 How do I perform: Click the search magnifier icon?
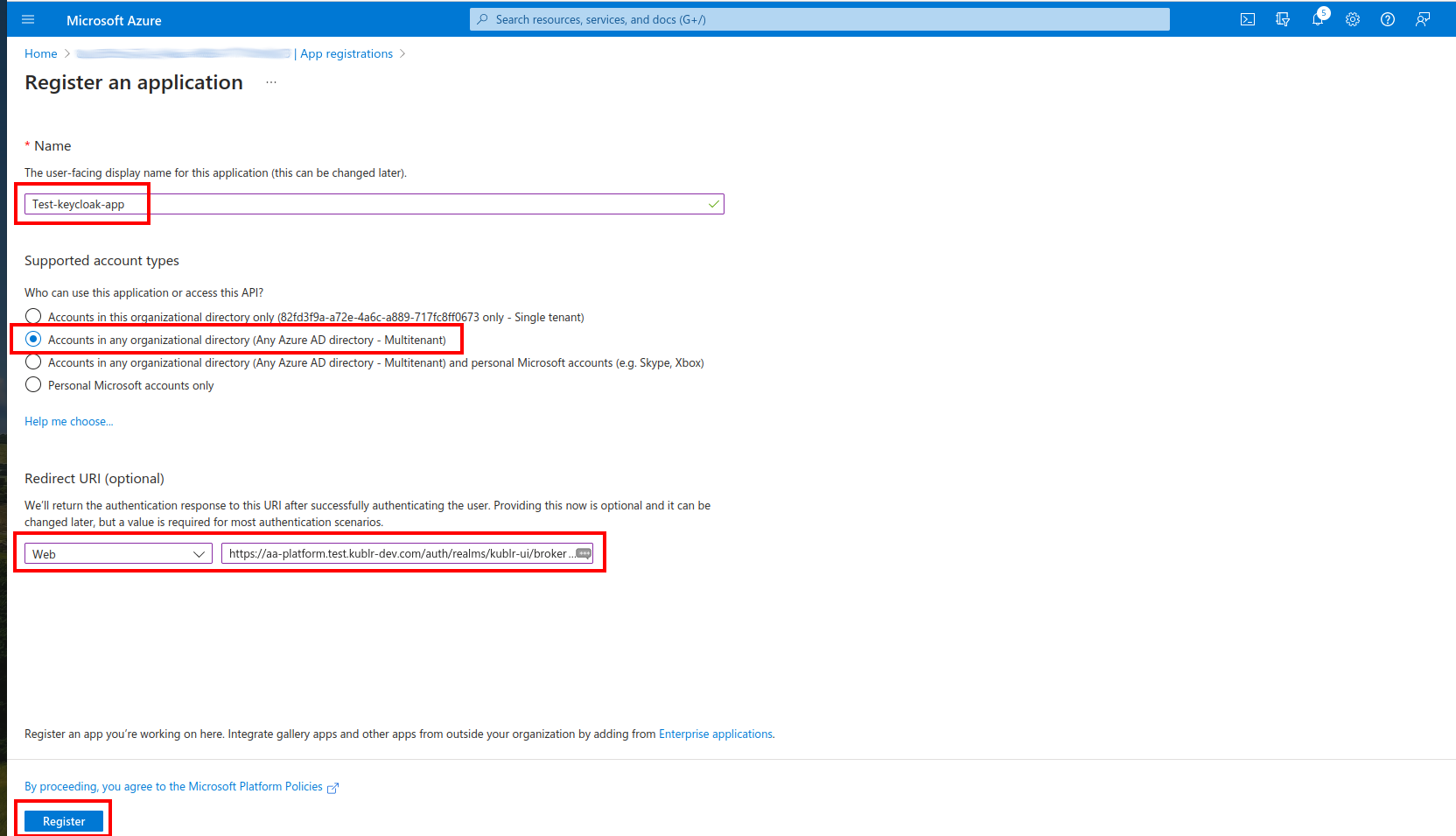click(x=482, y=19)
